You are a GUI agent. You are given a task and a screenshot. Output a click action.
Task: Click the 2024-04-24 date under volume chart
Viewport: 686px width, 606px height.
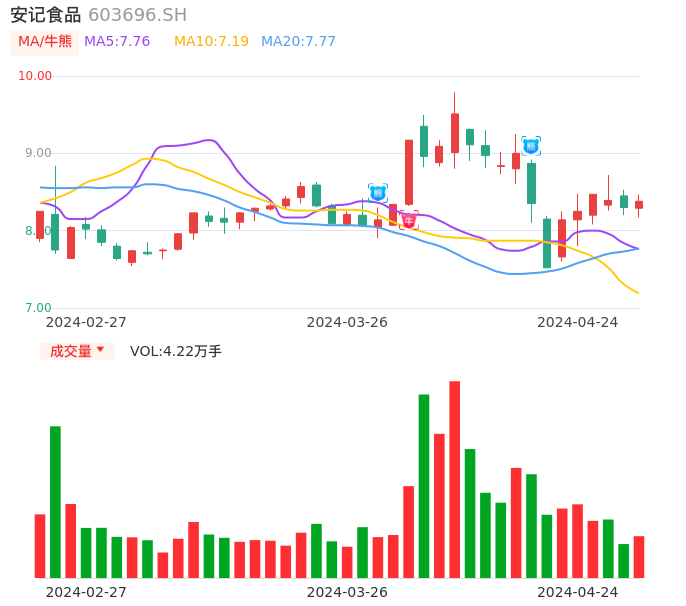point(578,592)
